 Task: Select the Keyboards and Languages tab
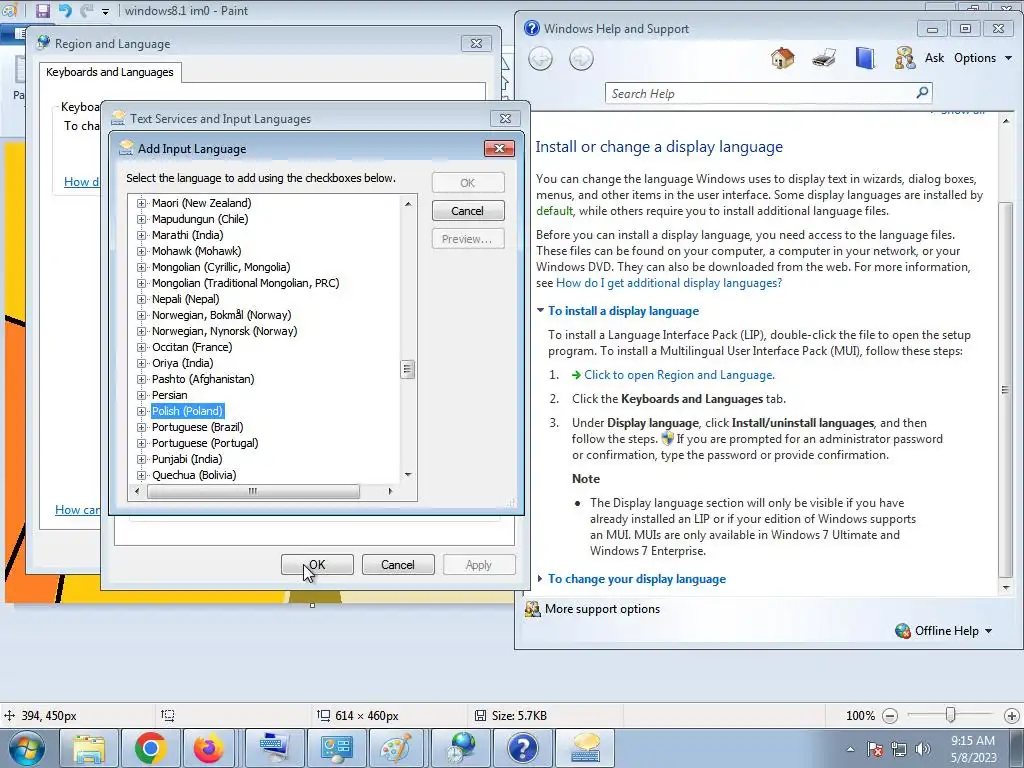click(x=110, y=72)
